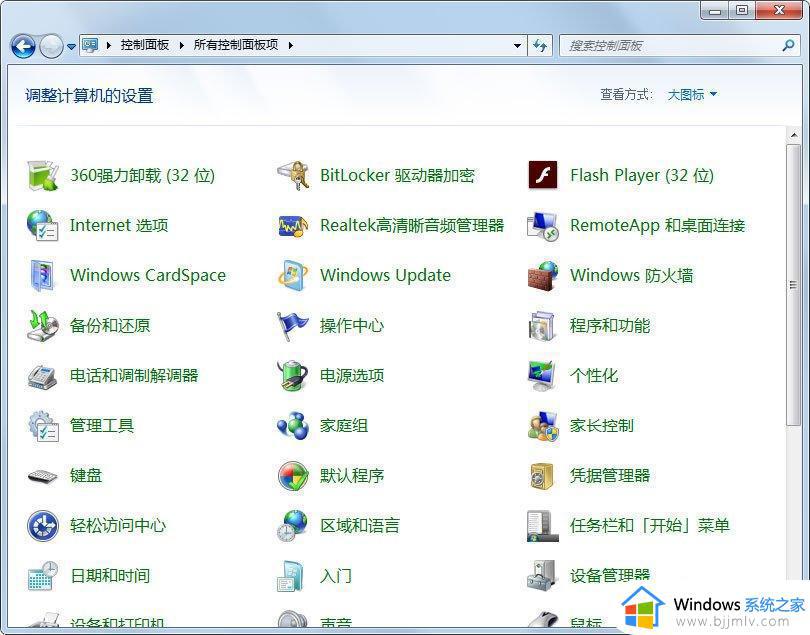Open the 区域和语言 globe clock icon
This screenshot has height=635, width=810.
point(293,525)
